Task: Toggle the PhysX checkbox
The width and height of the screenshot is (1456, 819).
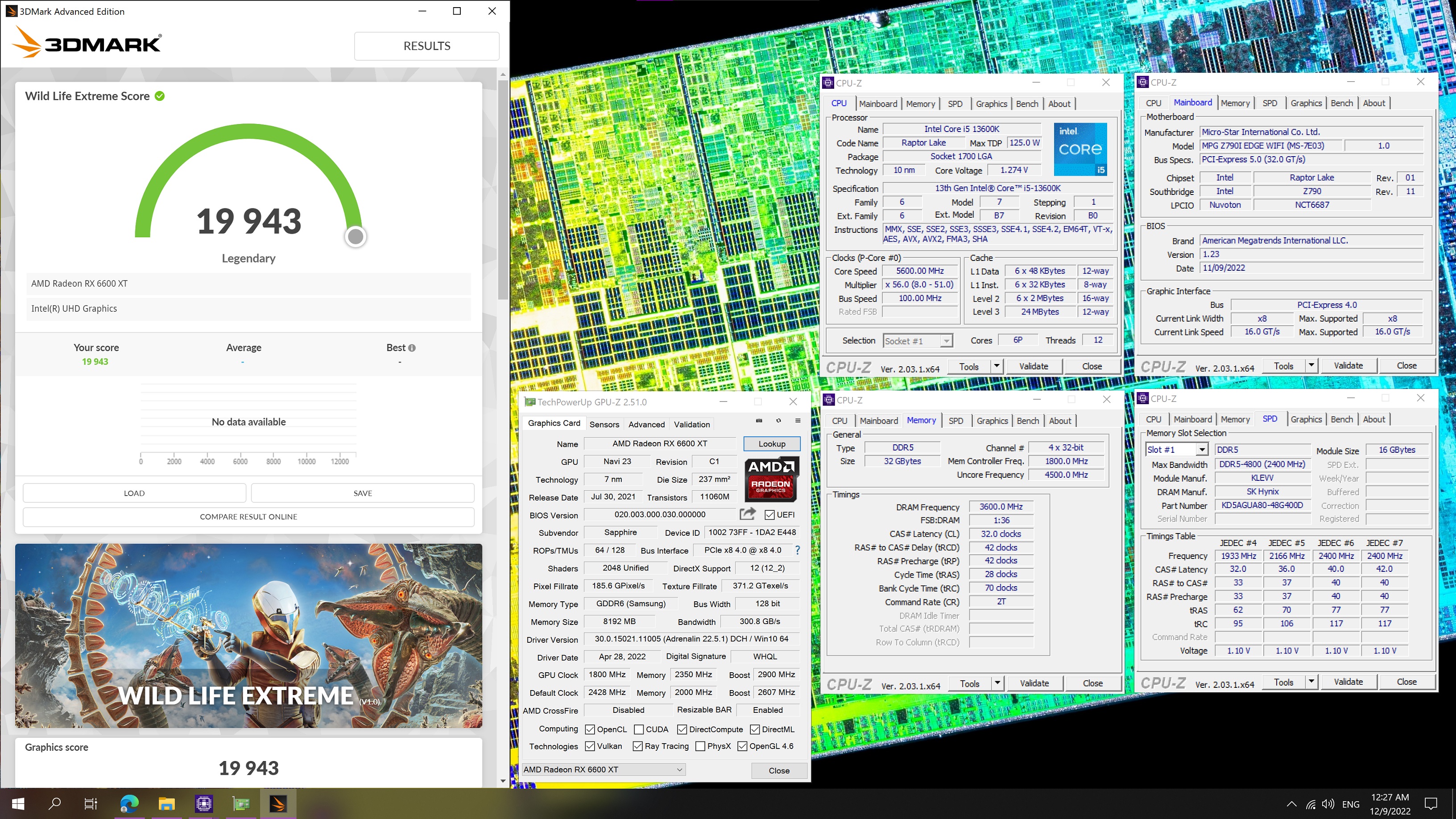Action: (x=700, y=746)
